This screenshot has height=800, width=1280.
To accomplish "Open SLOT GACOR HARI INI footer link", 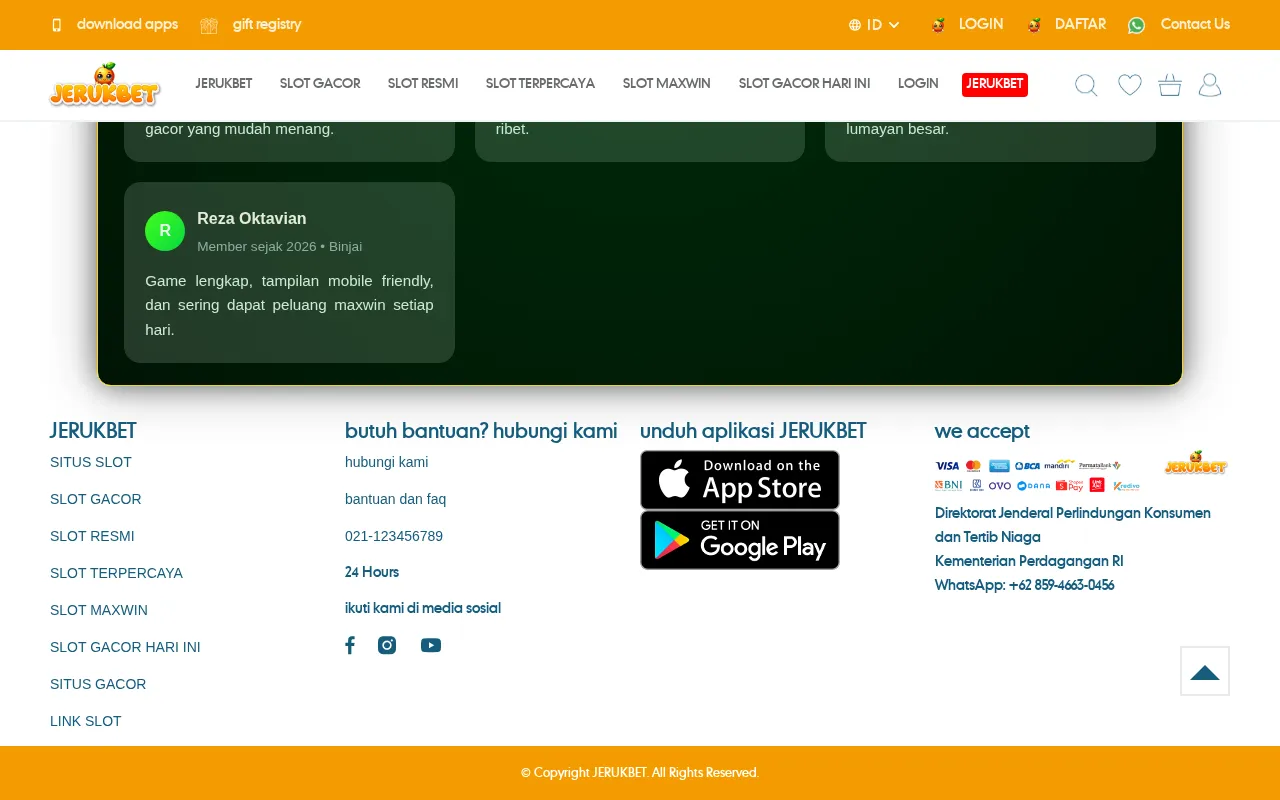I will [x=125, y=647].
